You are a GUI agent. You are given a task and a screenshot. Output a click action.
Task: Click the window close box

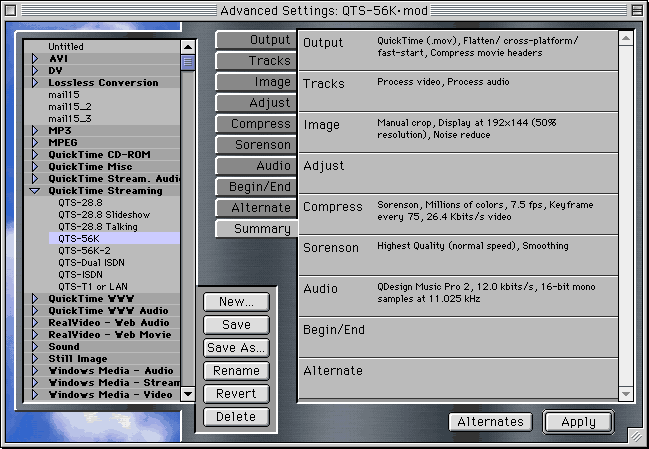coord(11,10)
